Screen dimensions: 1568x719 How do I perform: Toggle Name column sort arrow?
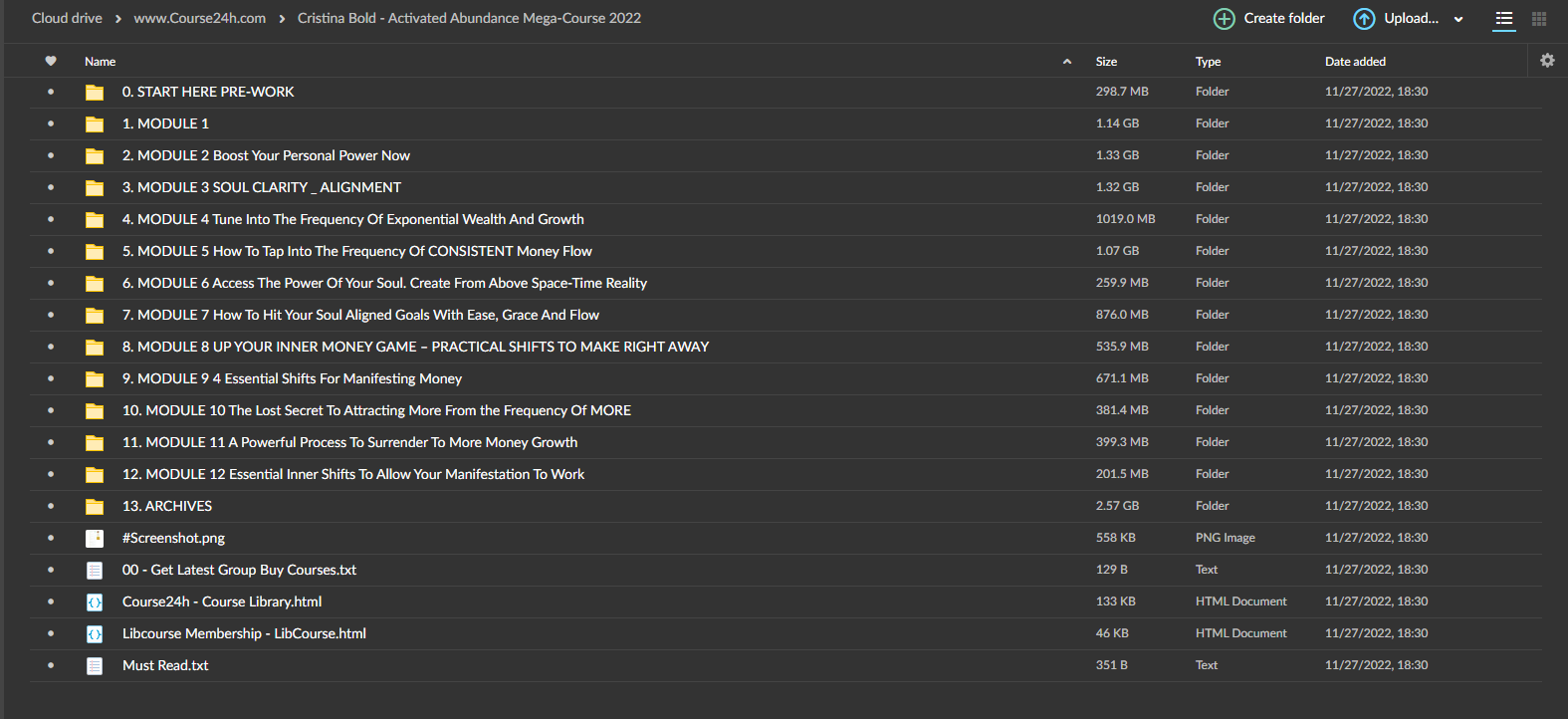pos(1067,62)
